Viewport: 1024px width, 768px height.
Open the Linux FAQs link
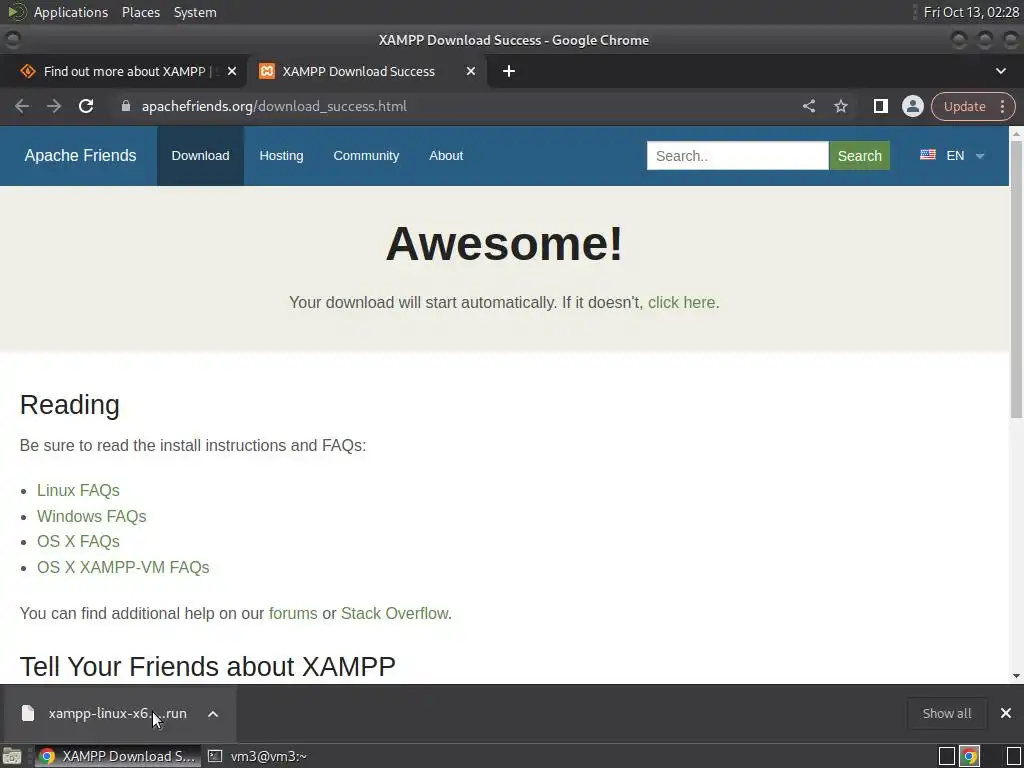[78, 490]
